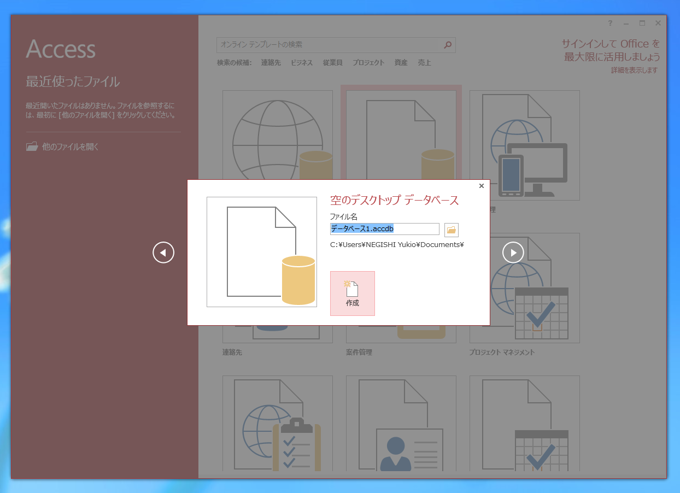Screen dimensions: 680x493
Task: Select the blank desktop database template tile
Action: (401, 133)
